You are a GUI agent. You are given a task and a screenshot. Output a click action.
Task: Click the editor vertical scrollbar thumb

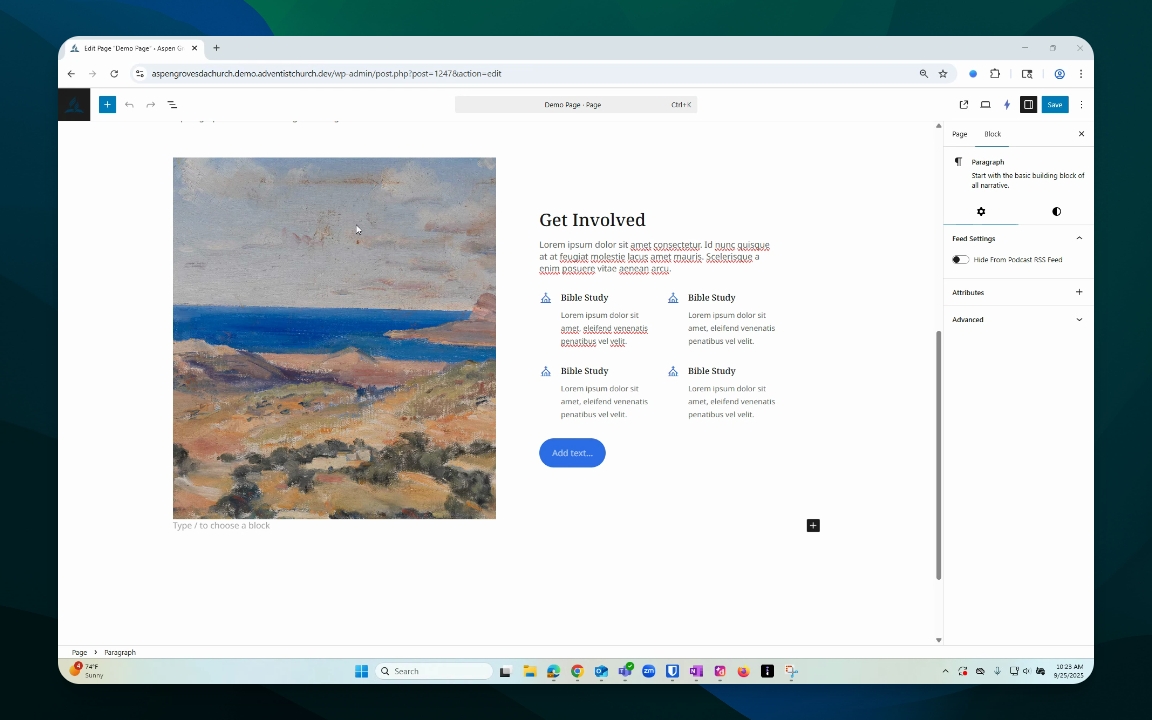click(938, 456)
